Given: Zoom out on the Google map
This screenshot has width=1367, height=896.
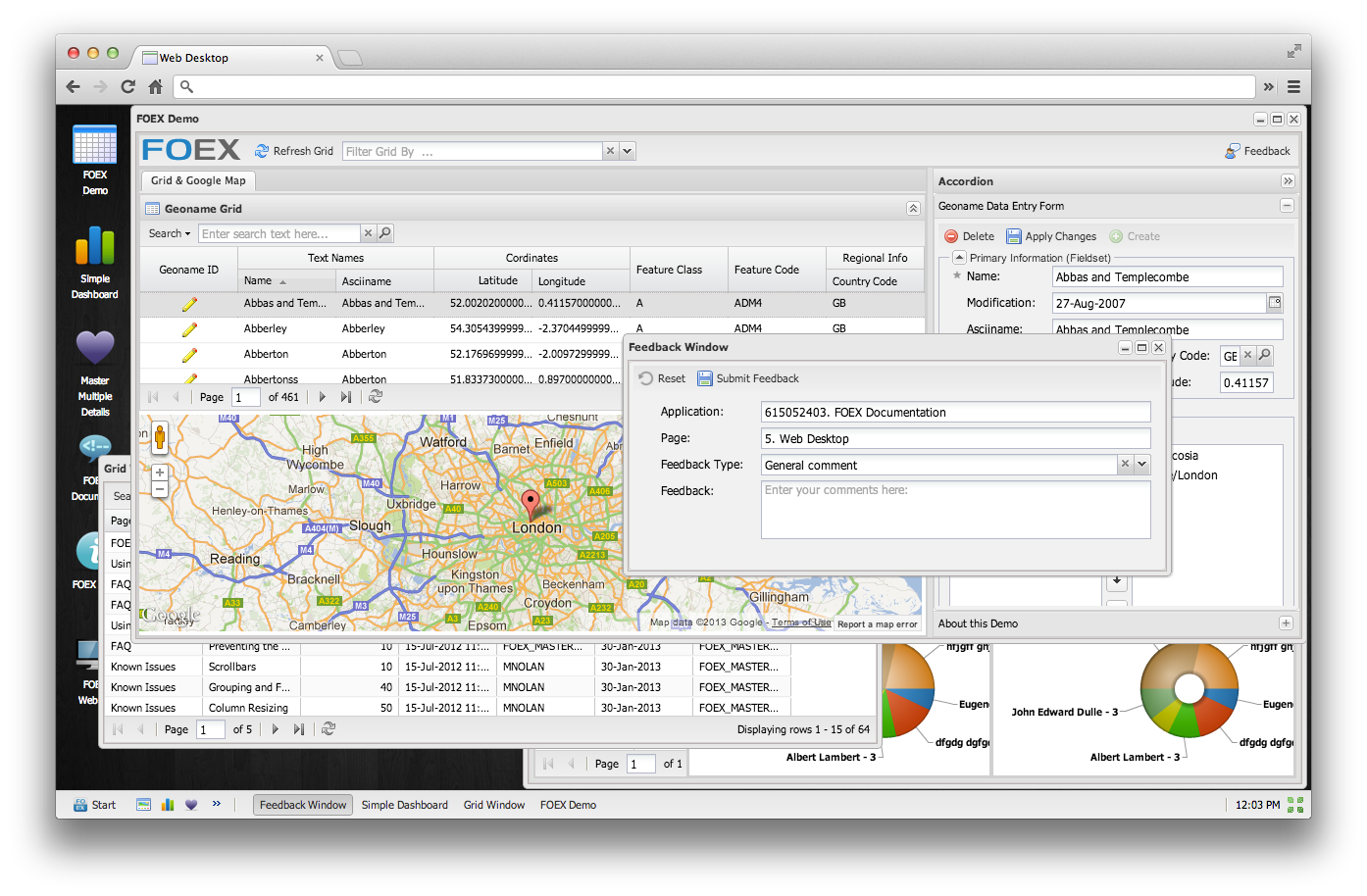Looking at the screenshot, I should pyautogui.click(x=160, y=488).
